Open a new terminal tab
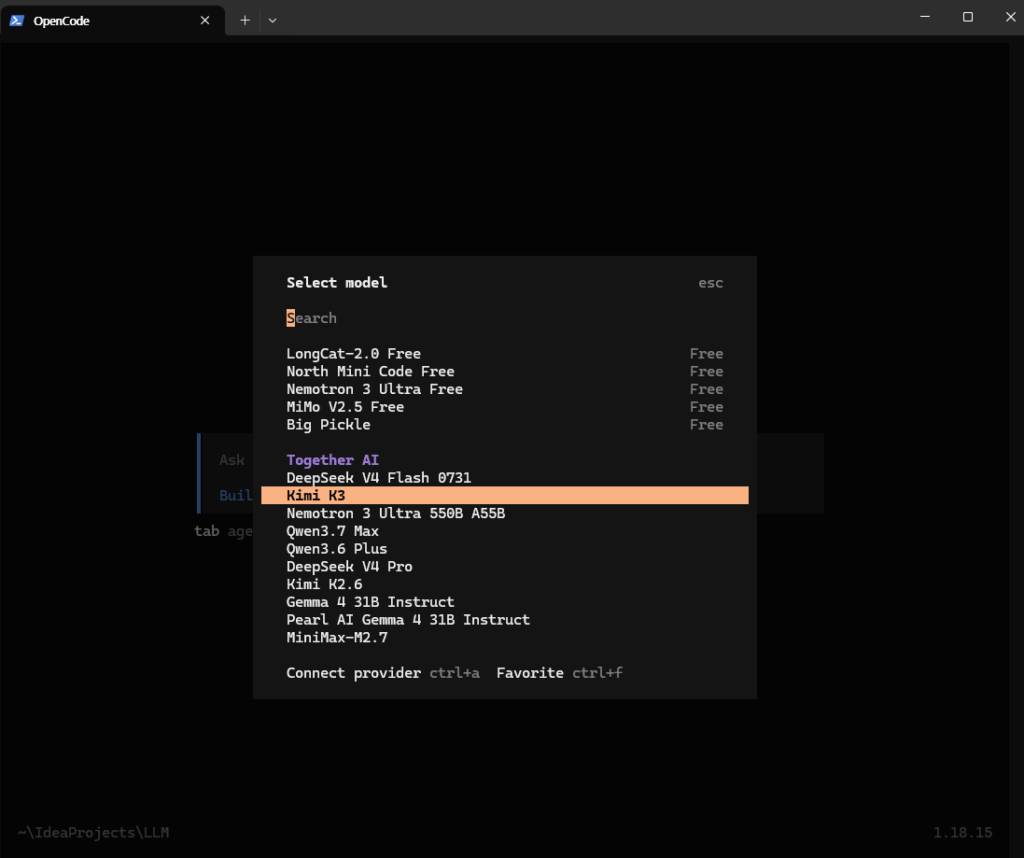Screen dimensions: 1024x858 point(244,20)
